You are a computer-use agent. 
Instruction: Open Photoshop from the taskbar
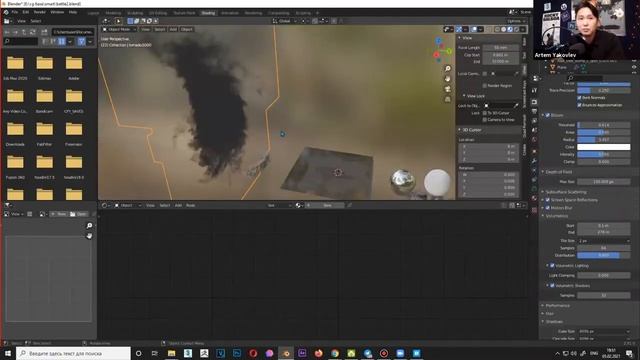coord(237,353)
